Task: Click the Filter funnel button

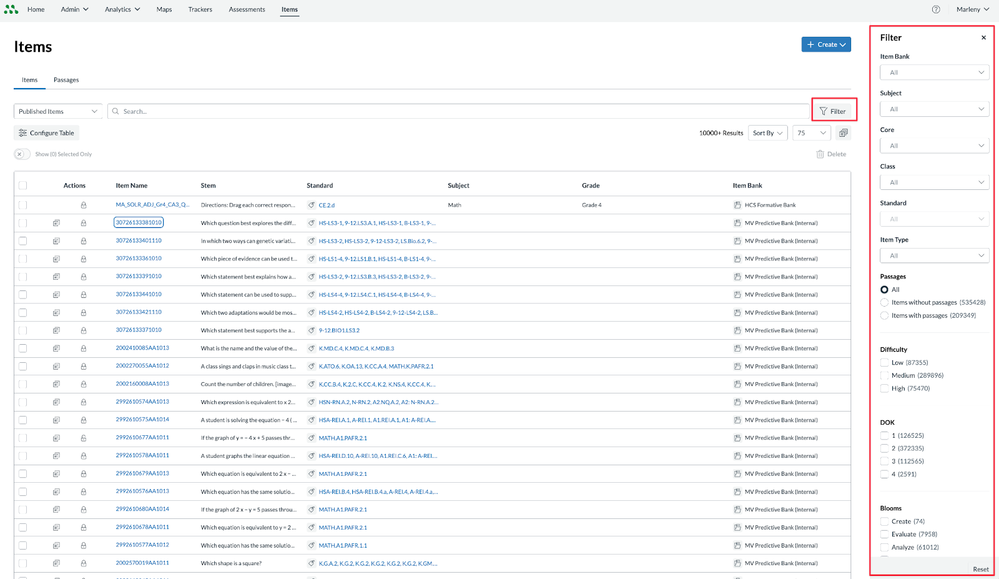Action: (x=833, y=111)
